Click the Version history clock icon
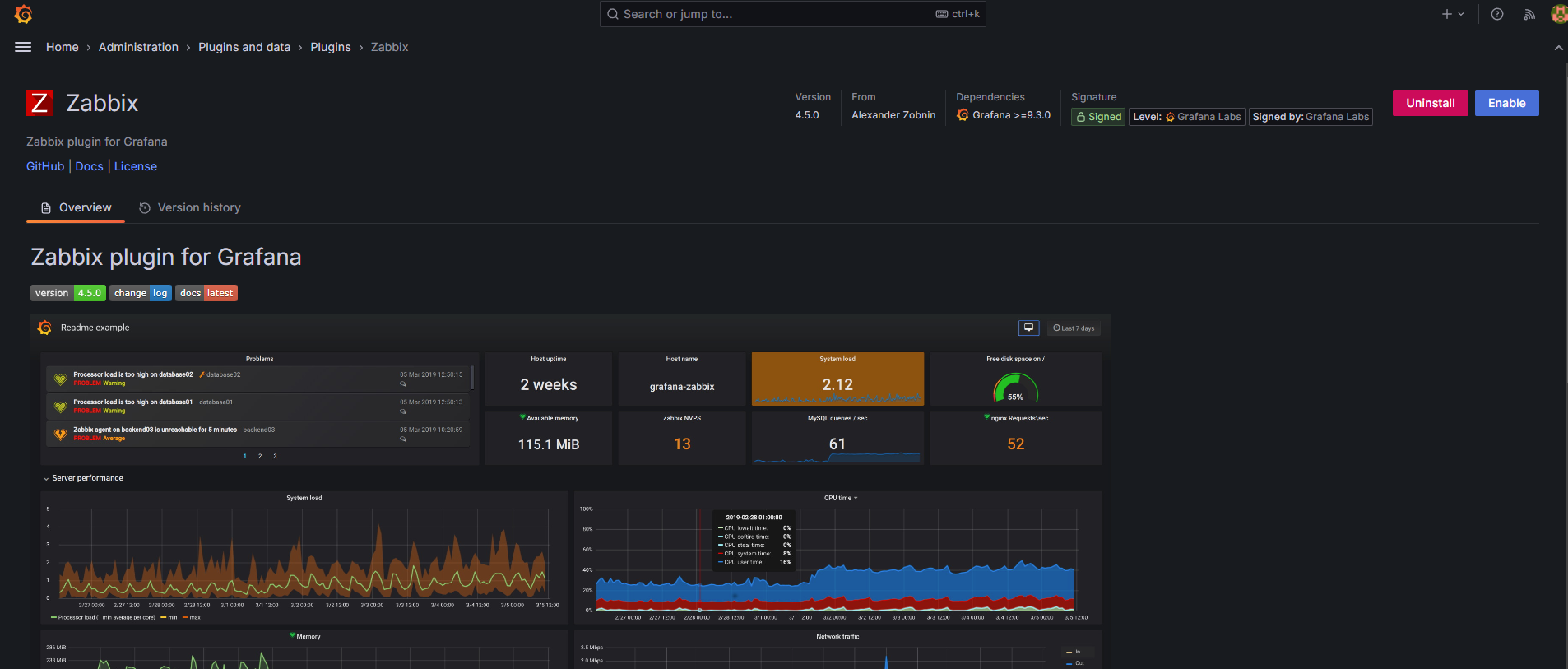 (x=145, y=208)
